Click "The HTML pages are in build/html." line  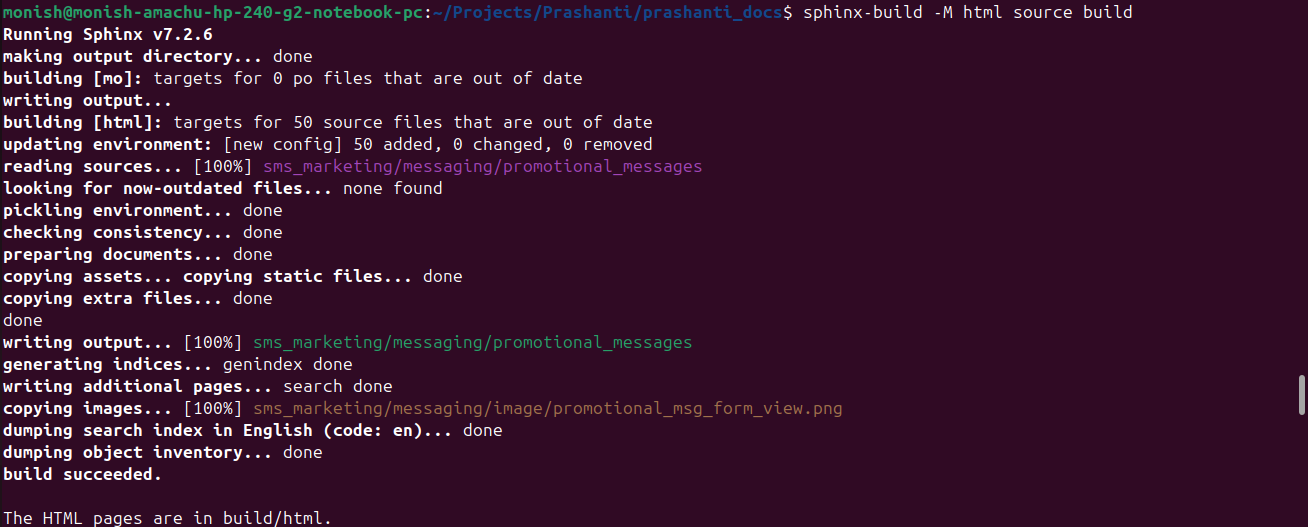click(167, 518)
